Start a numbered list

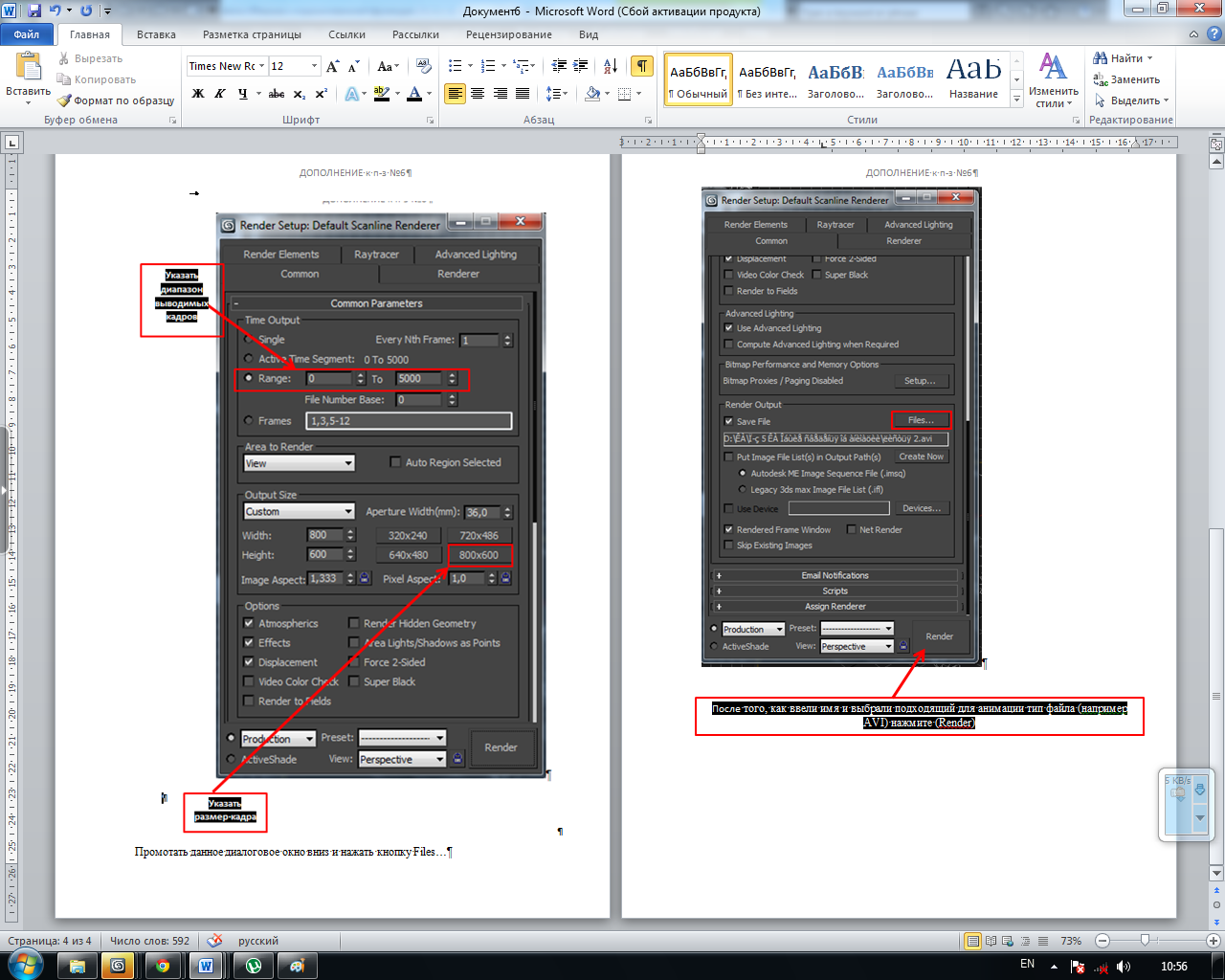coord(488,66)
